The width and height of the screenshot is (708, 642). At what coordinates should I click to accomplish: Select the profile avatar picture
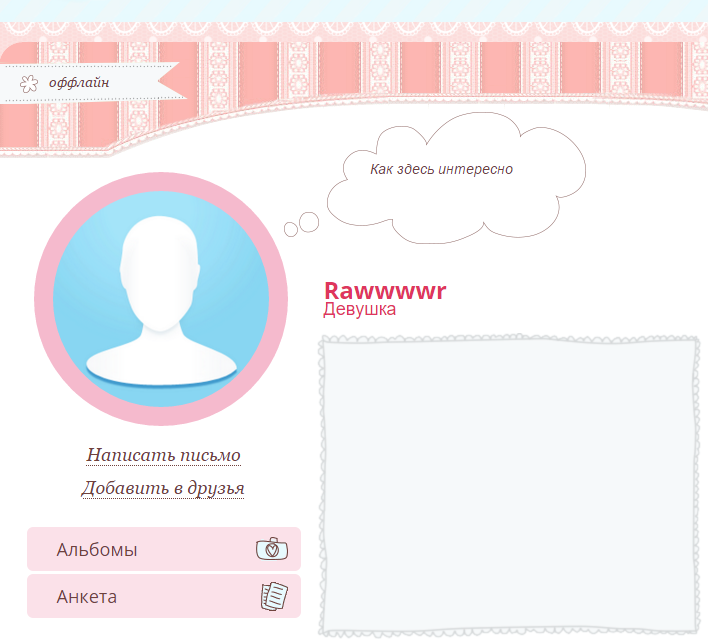pos(161,299)
